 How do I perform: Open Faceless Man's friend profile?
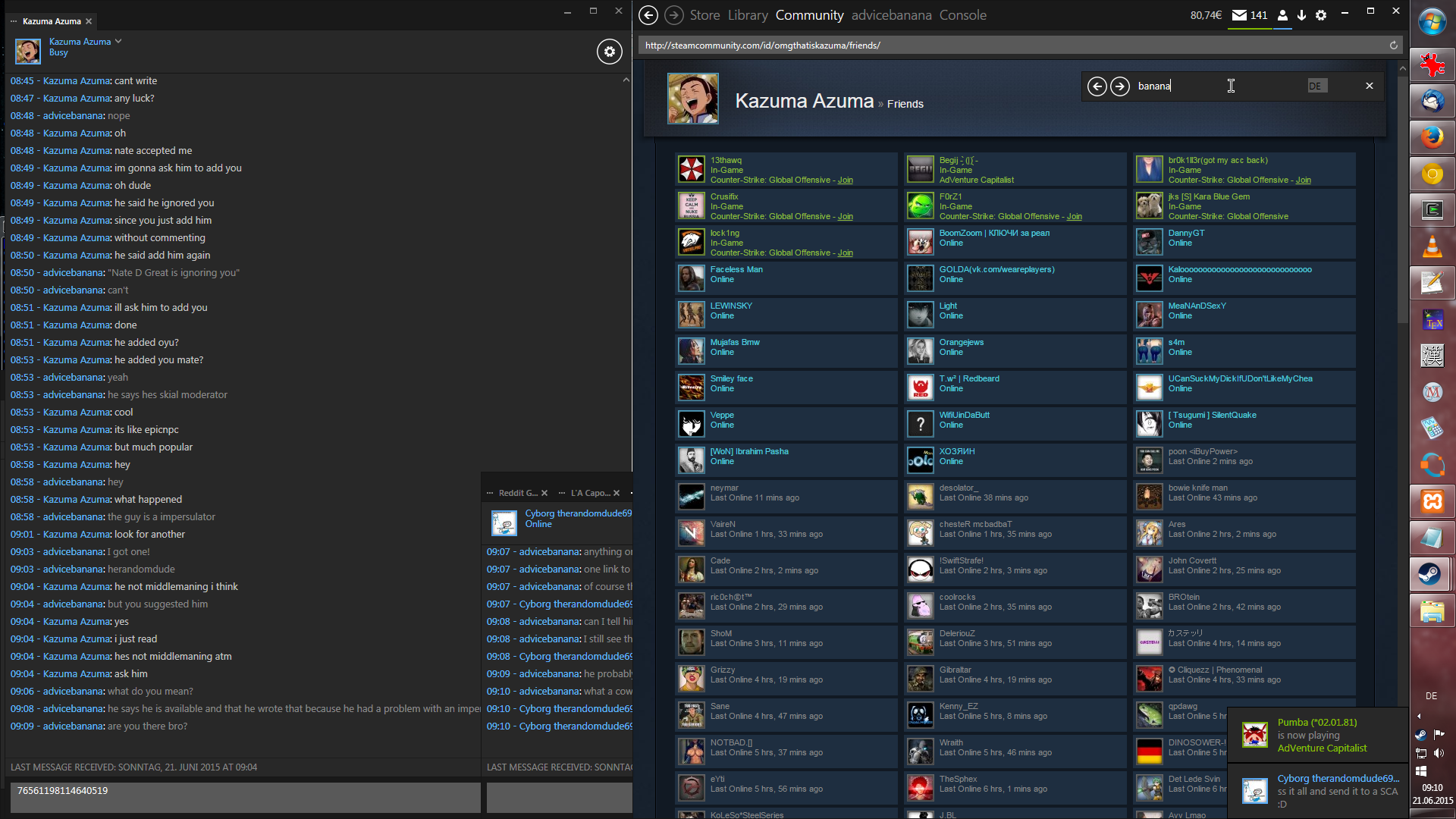736,270
